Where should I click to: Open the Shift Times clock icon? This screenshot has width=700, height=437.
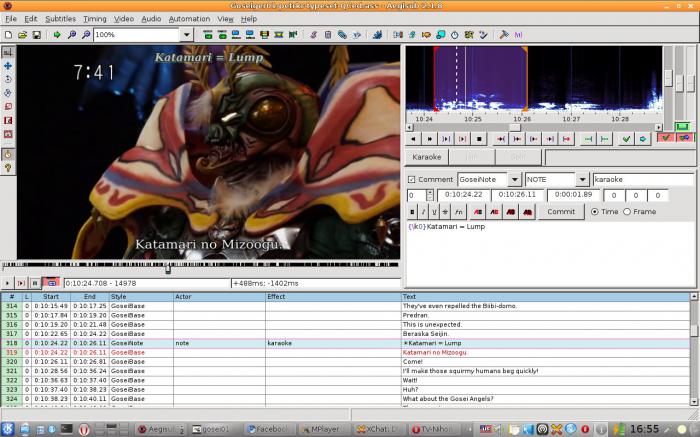(x=454, y=35)
